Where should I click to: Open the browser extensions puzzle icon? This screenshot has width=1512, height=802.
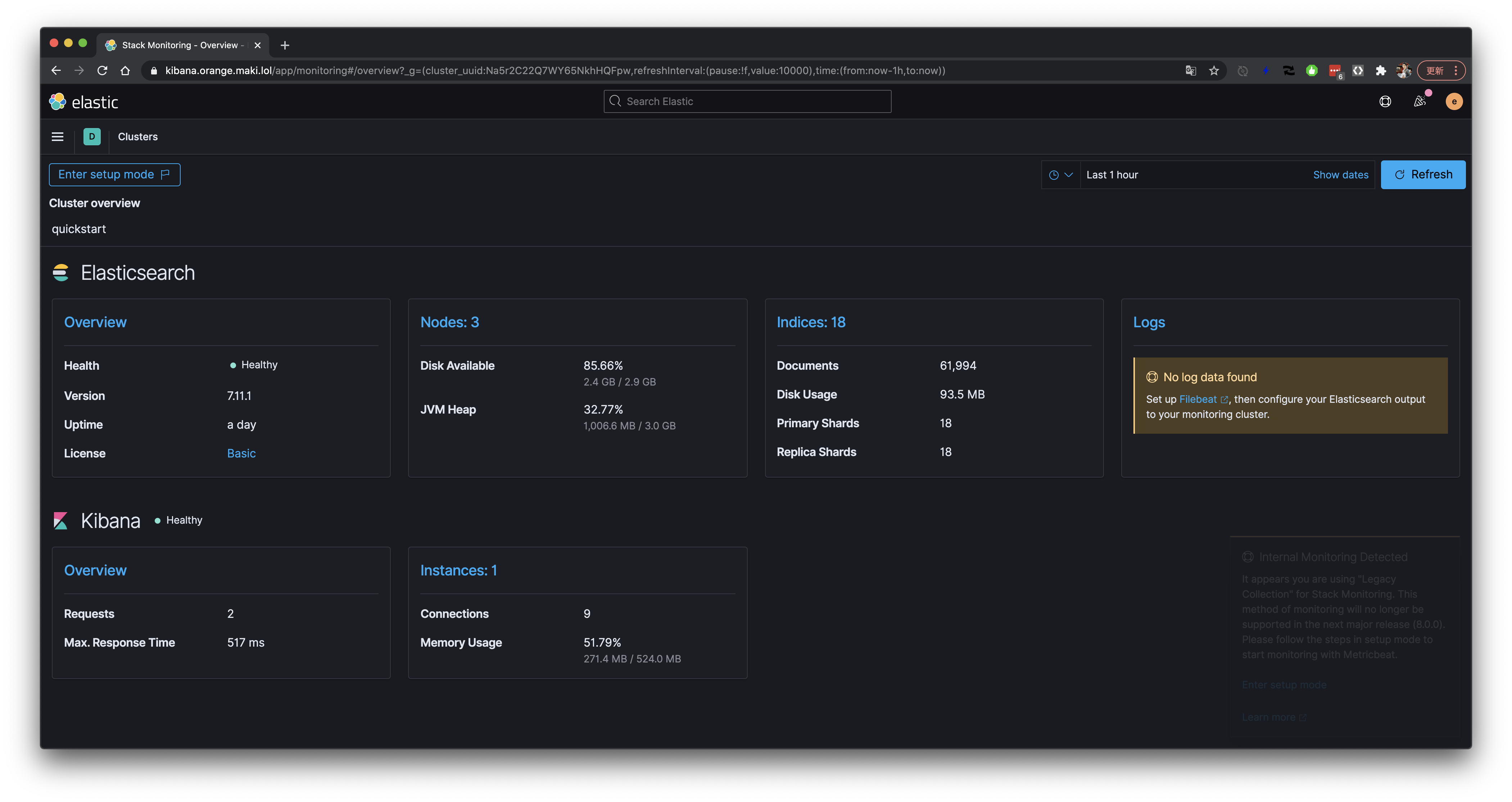coord(1381,70)
